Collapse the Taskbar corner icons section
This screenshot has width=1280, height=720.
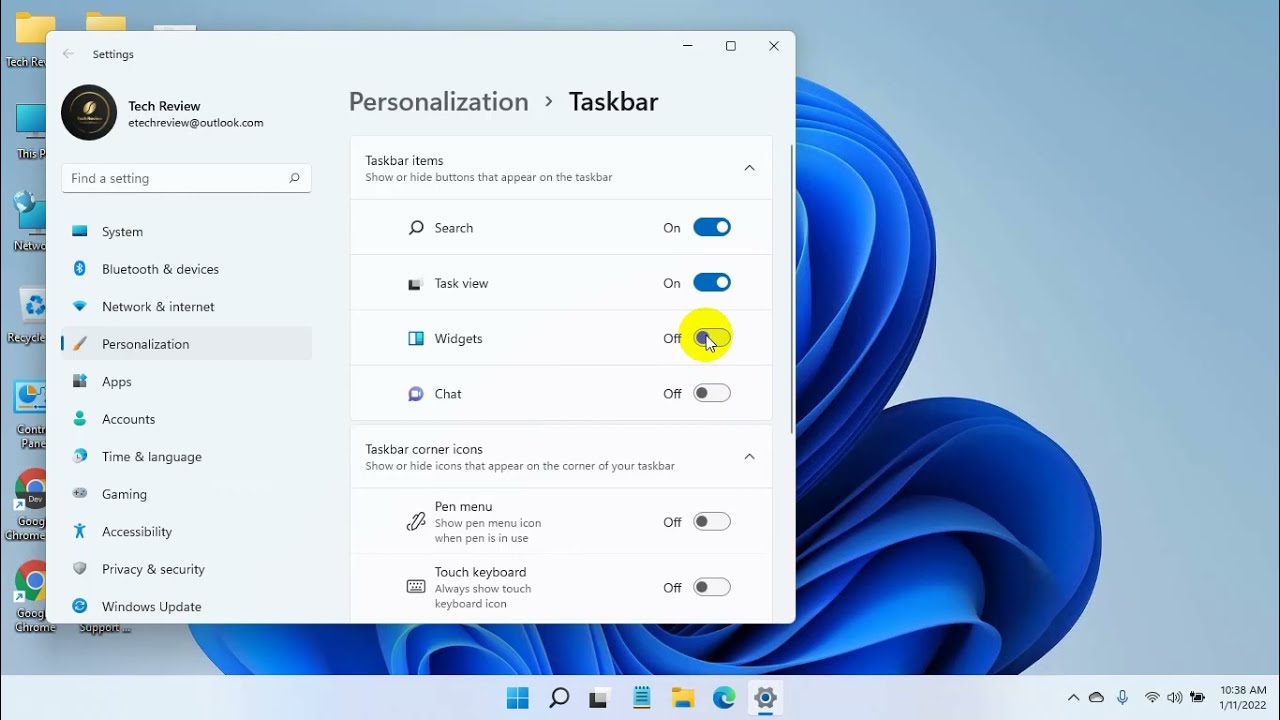749,457
